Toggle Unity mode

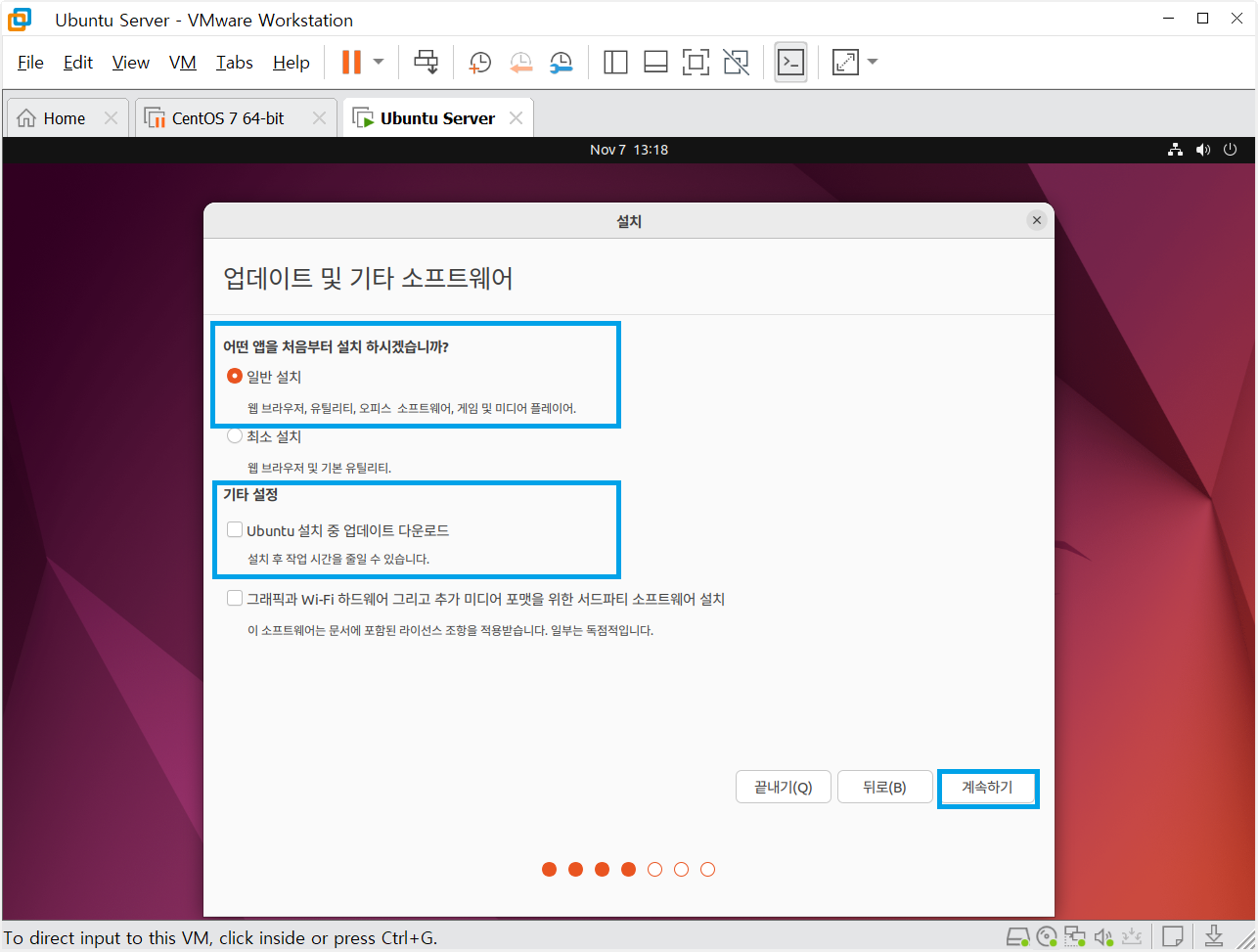click(x=736, y=63)
